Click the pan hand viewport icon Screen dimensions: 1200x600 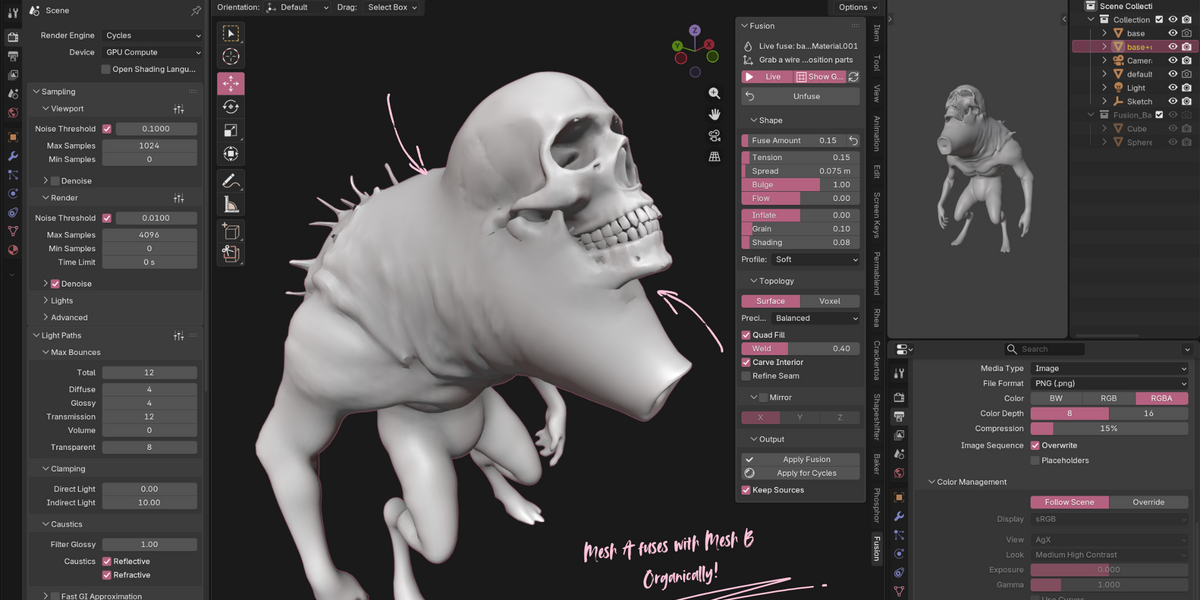point(715,114)
